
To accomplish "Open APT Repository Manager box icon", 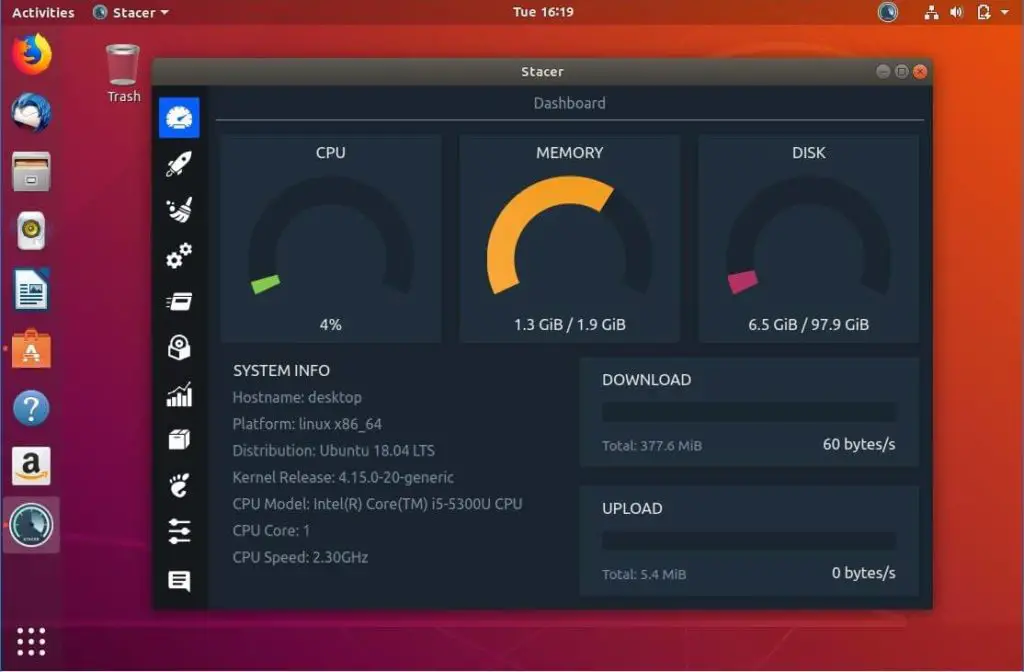I will (x=179, y=440).
